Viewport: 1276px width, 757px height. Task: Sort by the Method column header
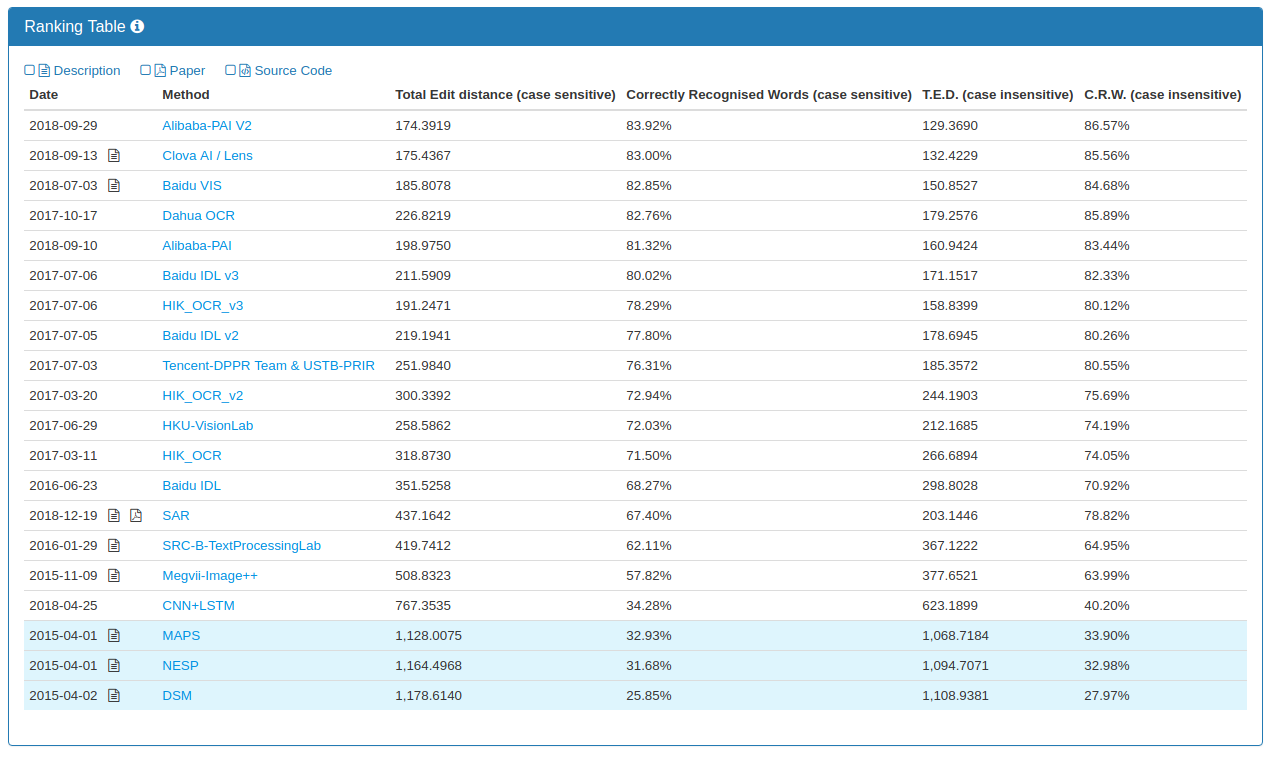point(186,94)
